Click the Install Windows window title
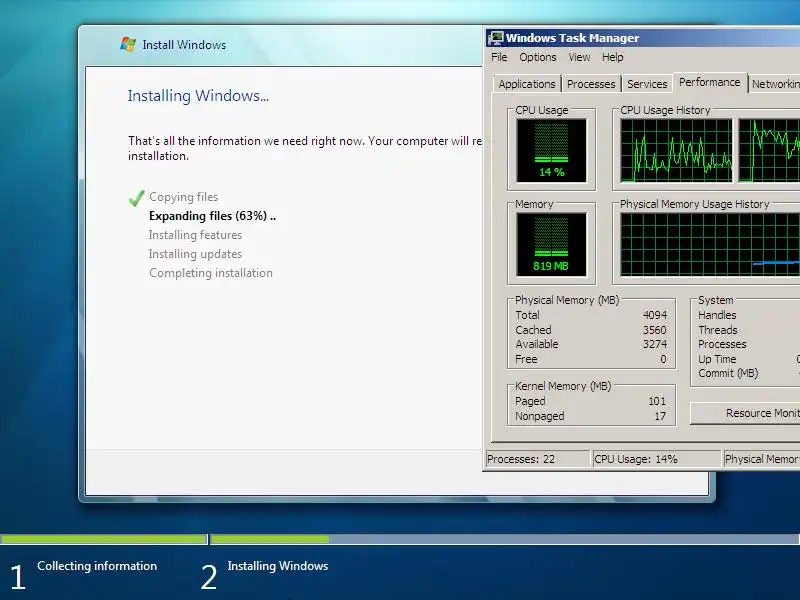The height and width of the screenshot is (600, 800). 184,45
